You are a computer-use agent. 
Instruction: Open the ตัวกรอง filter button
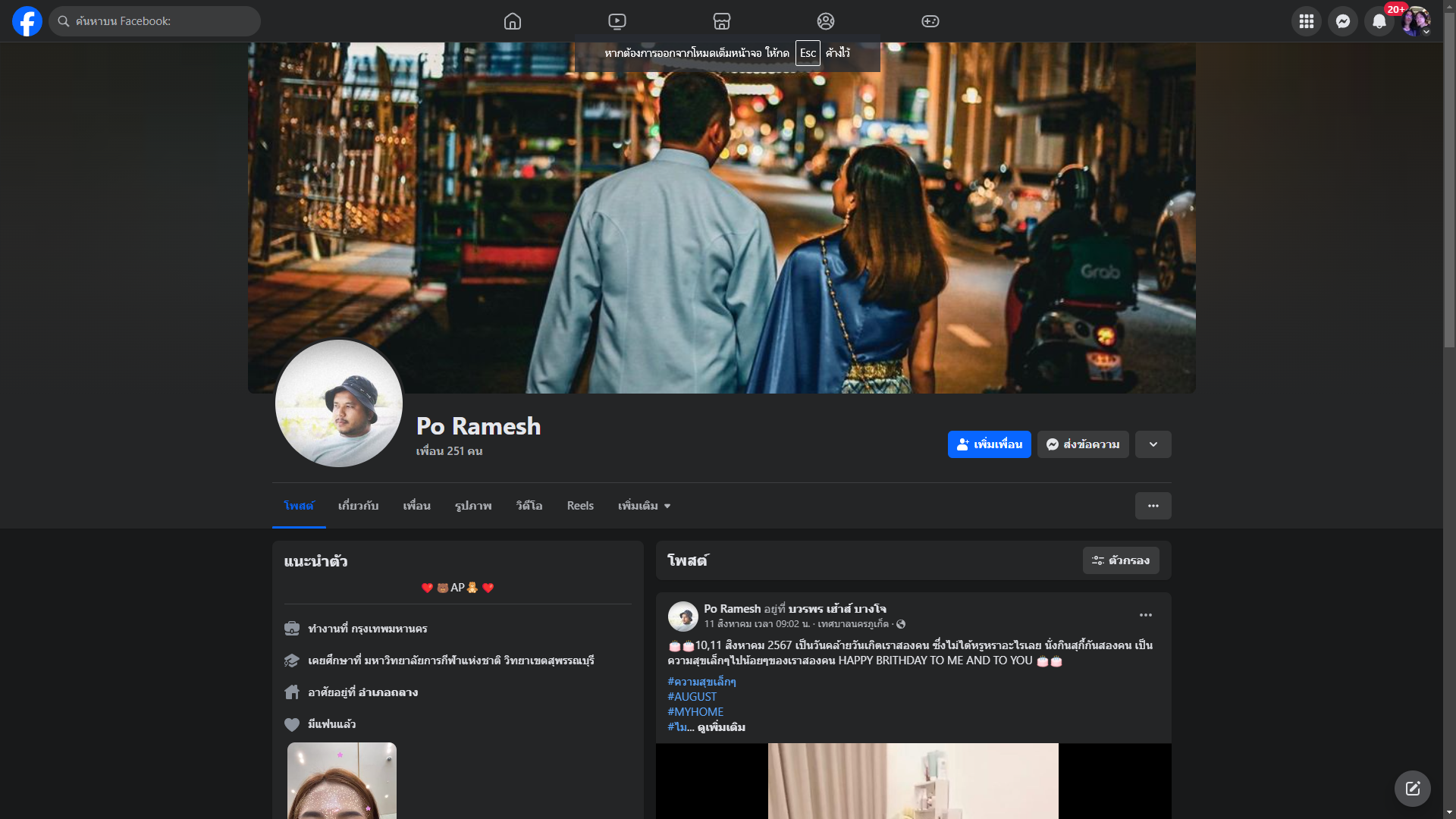point(1120,560)
